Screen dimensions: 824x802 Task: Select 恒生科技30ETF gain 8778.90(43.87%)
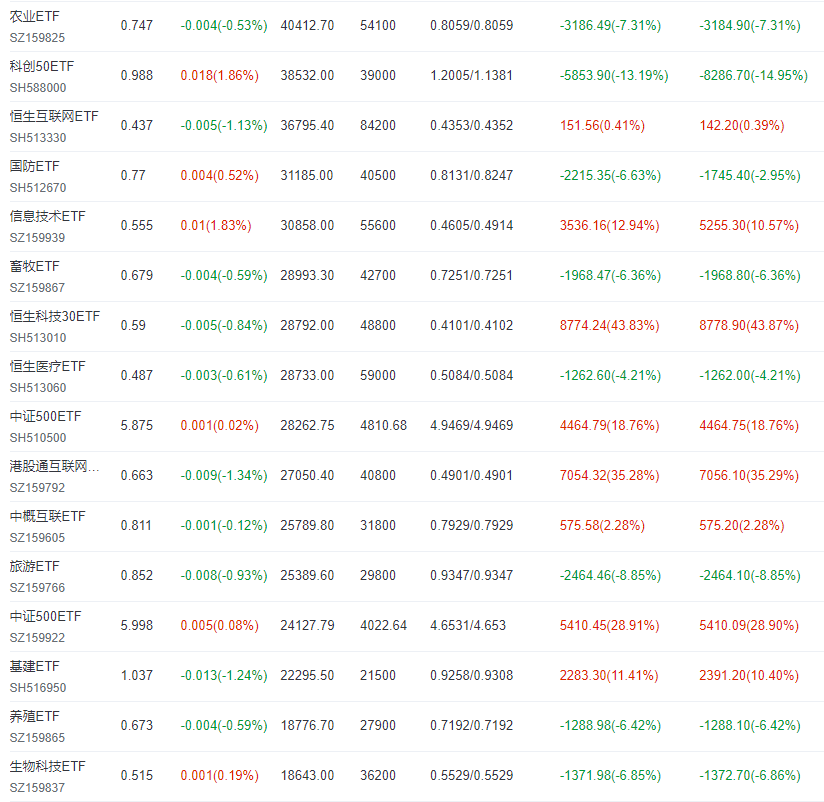(x=749, y=325)
